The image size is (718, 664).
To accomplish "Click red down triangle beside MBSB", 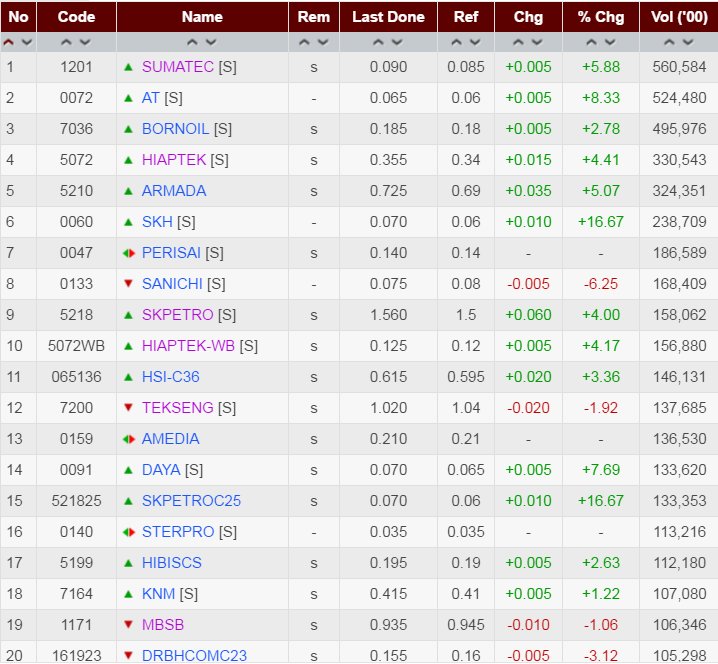I will [x=129, y=625].
